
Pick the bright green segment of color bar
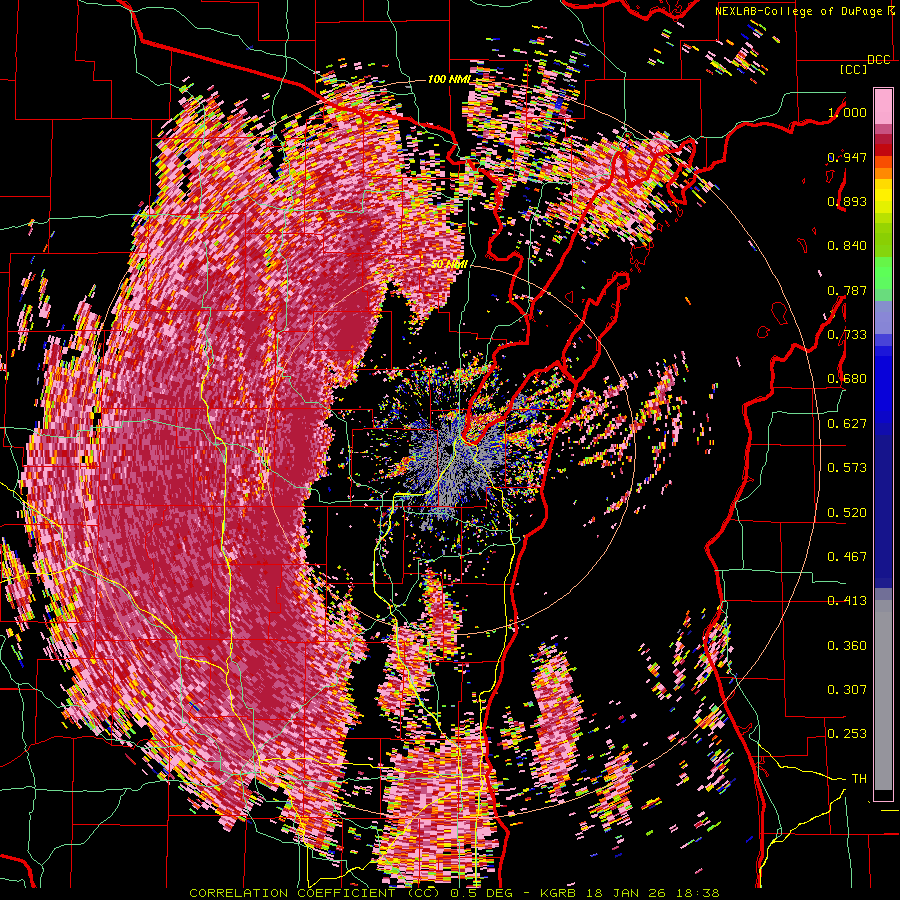pyautogui.click(x=883, y=273)
